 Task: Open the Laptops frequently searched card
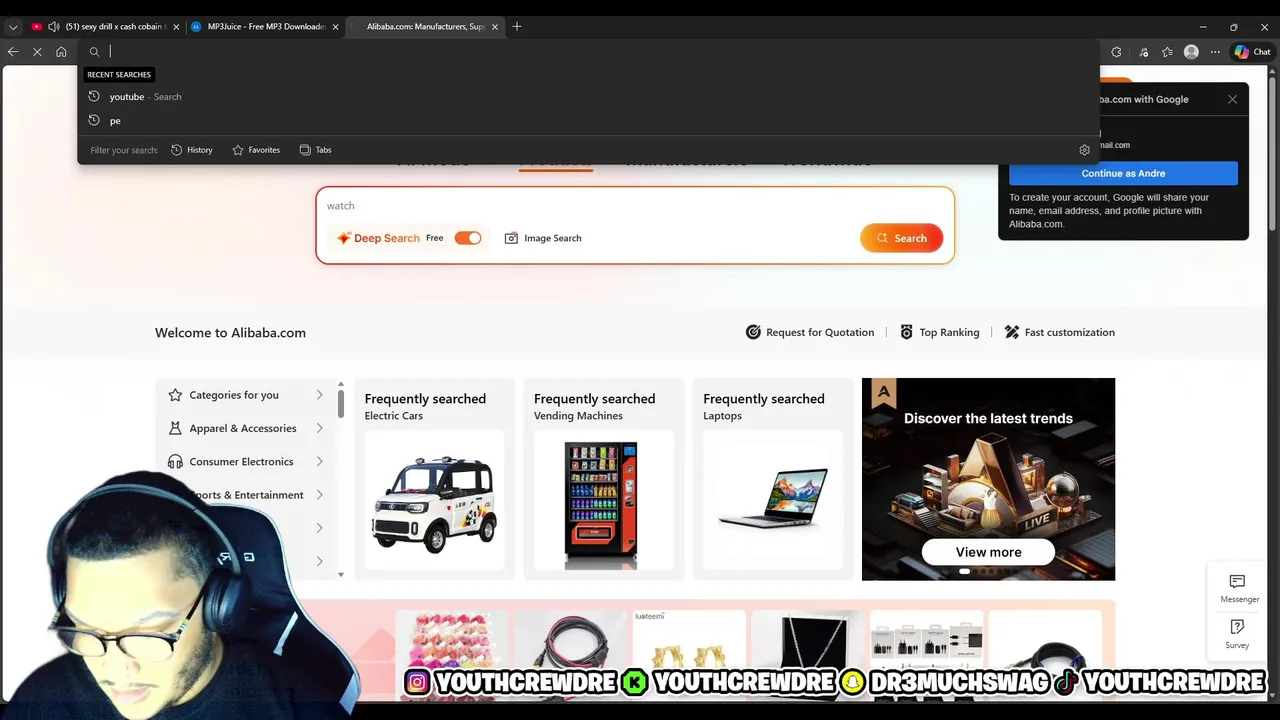772,479
